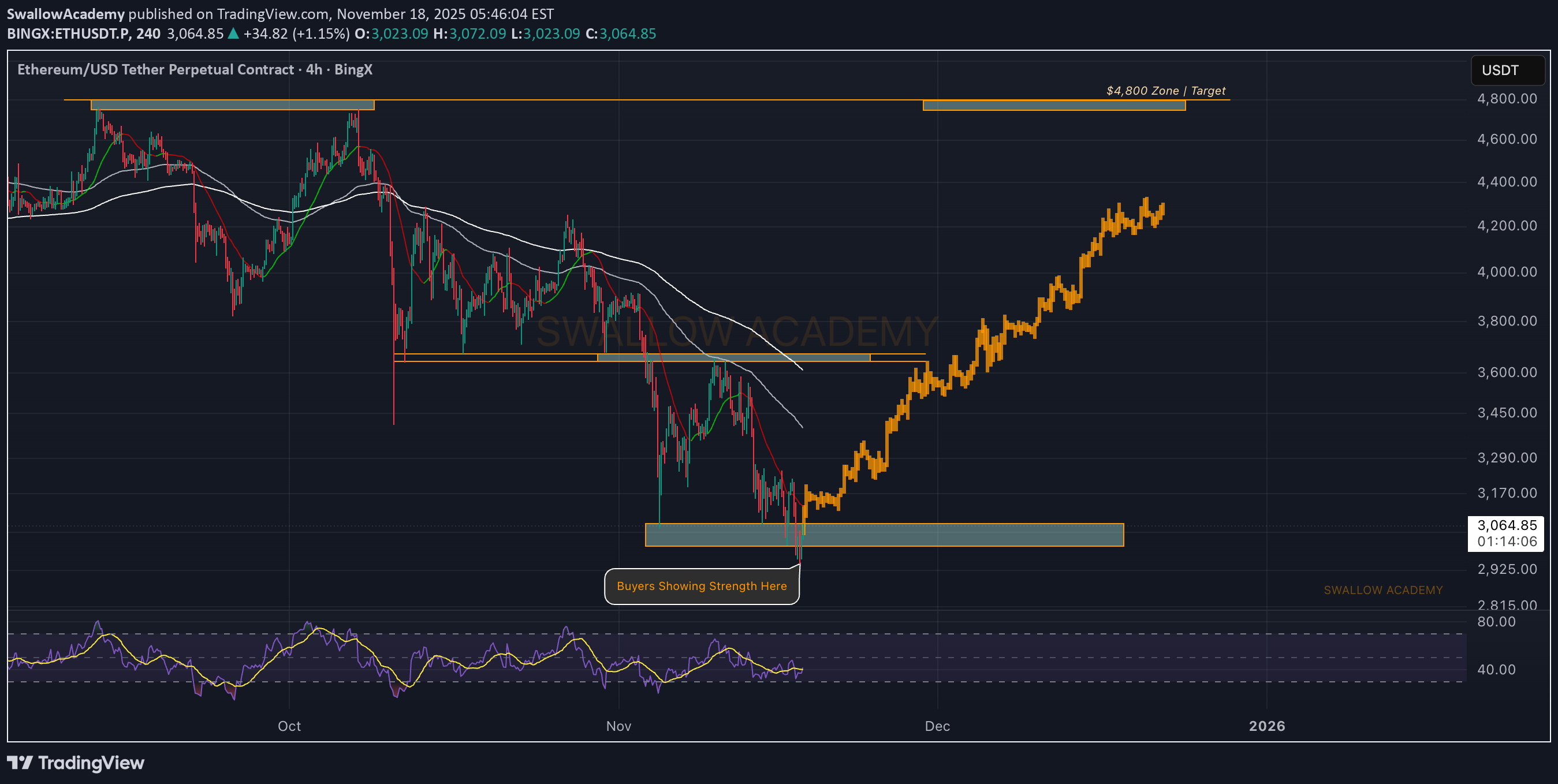Click the green price change arrow icon

(233, 34)
